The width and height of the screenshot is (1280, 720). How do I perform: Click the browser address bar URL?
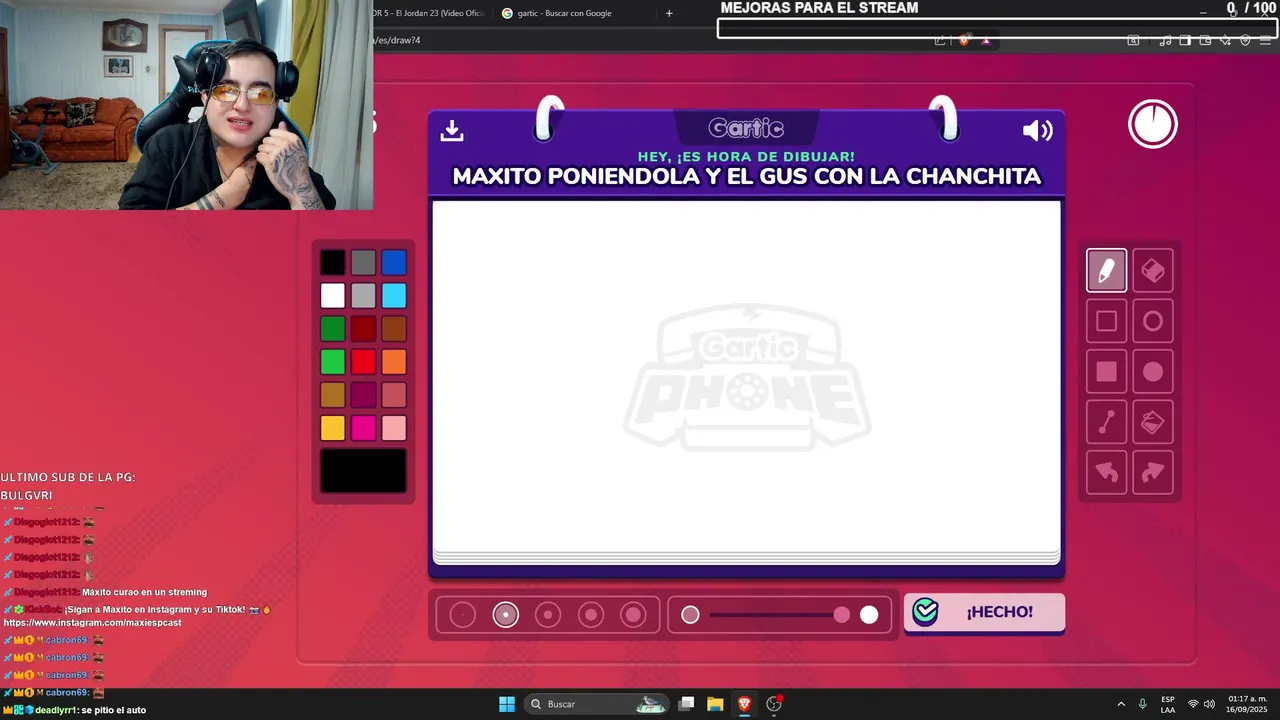[x=397, y=40]
